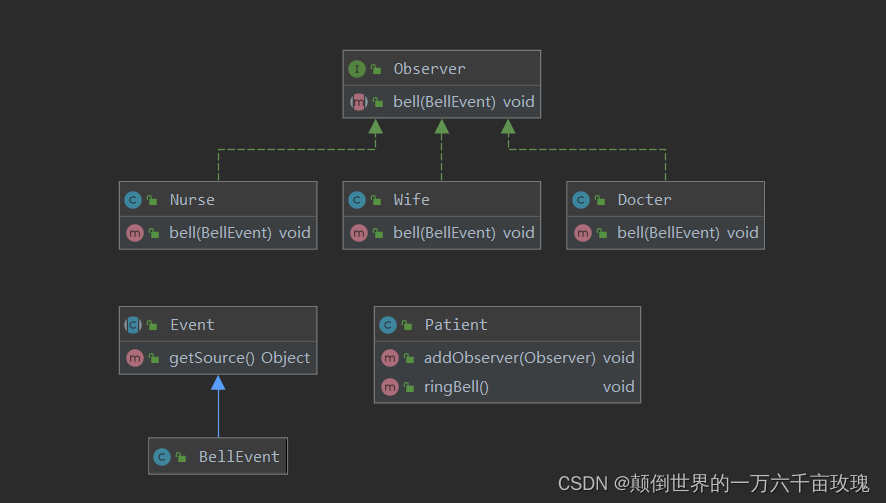This screenshot has height=503, width=886.
Task: Click the ringBell method icon
Action: (x=388, y=387)
